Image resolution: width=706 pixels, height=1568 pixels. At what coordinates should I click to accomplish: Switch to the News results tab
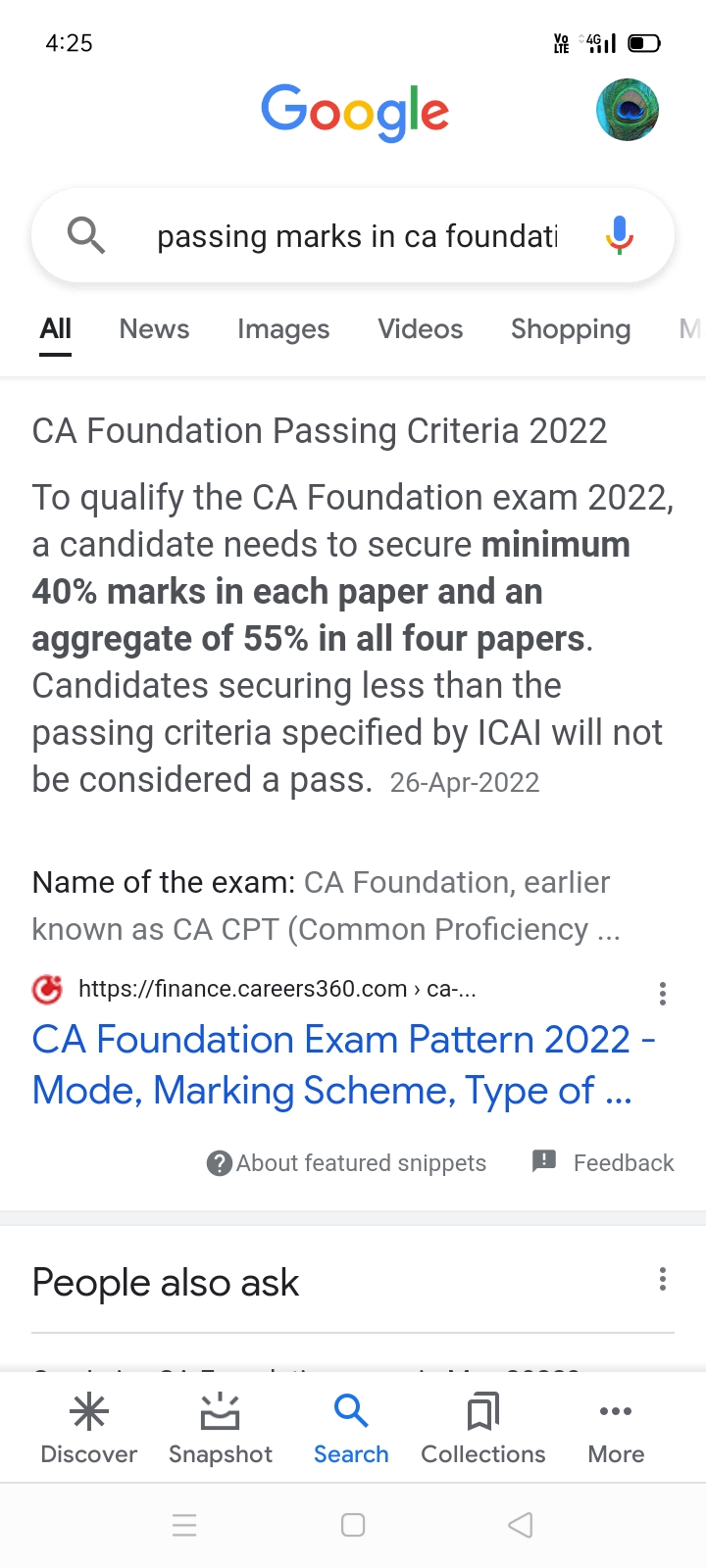pyautogui.click(x=154, y=329)
